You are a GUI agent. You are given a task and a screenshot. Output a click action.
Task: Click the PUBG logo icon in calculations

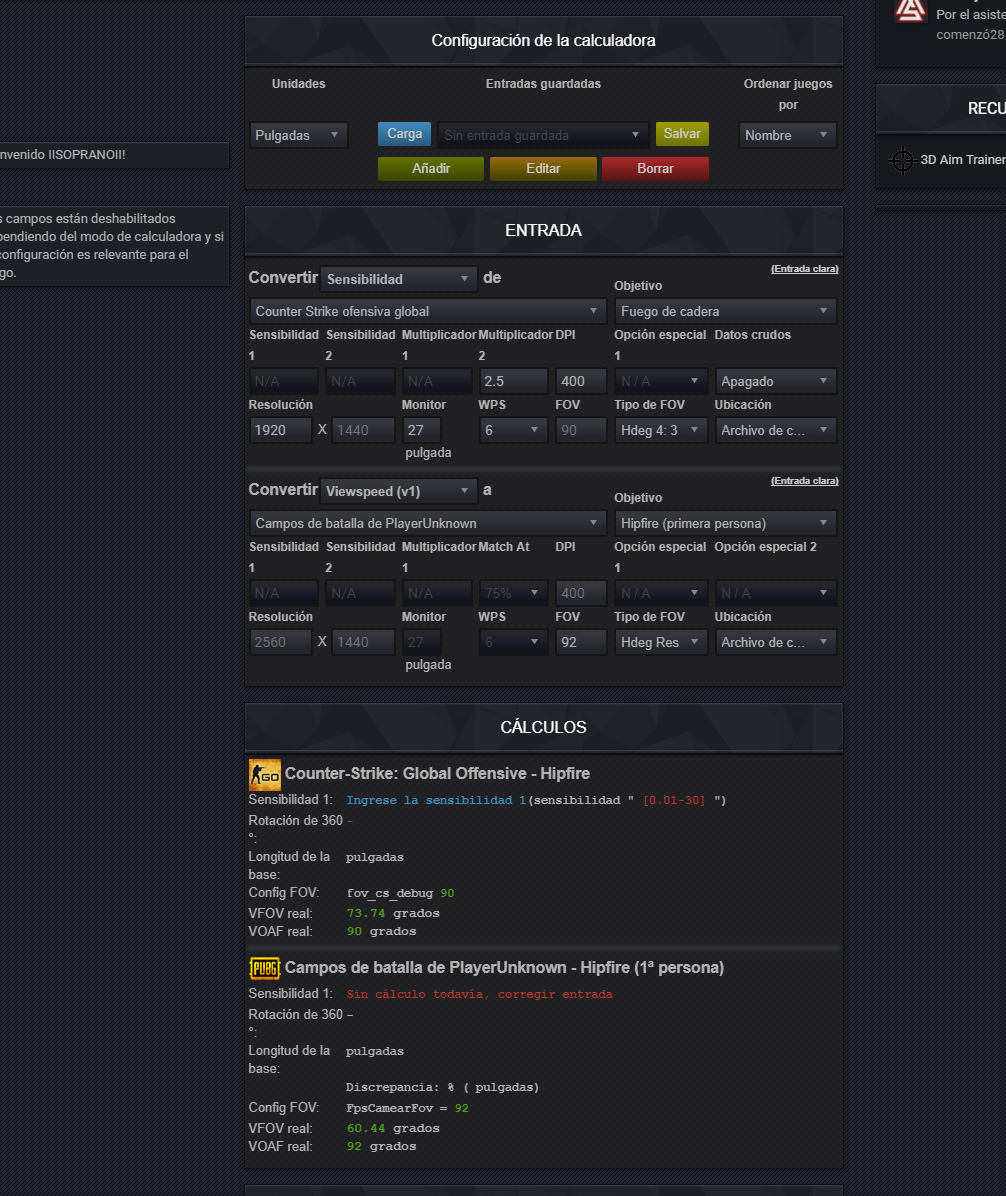point(265,968)
